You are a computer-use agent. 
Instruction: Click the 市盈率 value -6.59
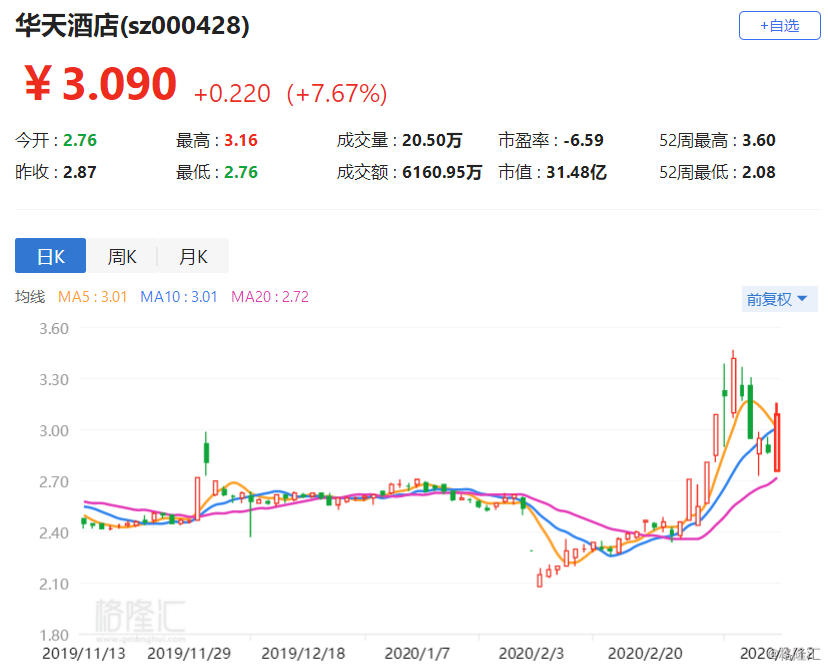click(584, 140)
